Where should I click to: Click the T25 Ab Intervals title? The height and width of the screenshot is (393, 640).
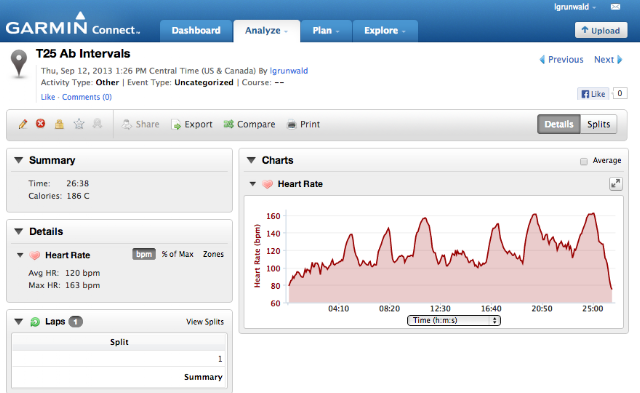pos(83,53)
